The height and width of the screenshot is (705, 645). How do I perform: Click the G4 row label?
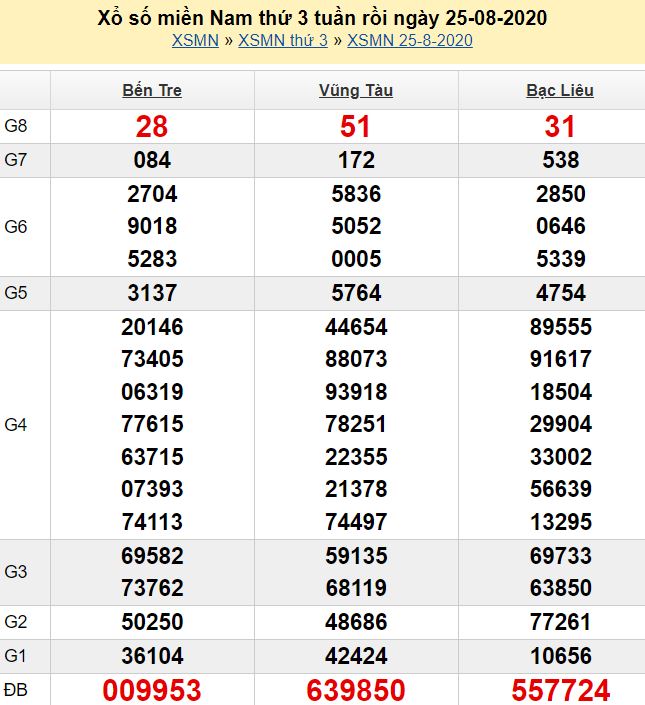[x=16, y=425]
